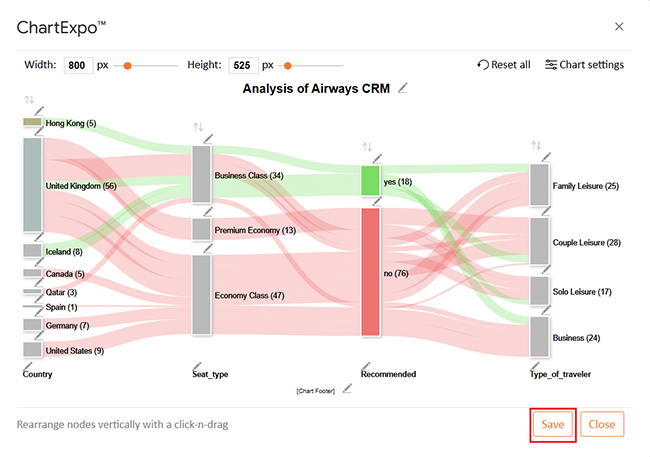Edit the chart title with the pencil icon
The height and width of the screenshot is (457, 650).
click(403, 88)
